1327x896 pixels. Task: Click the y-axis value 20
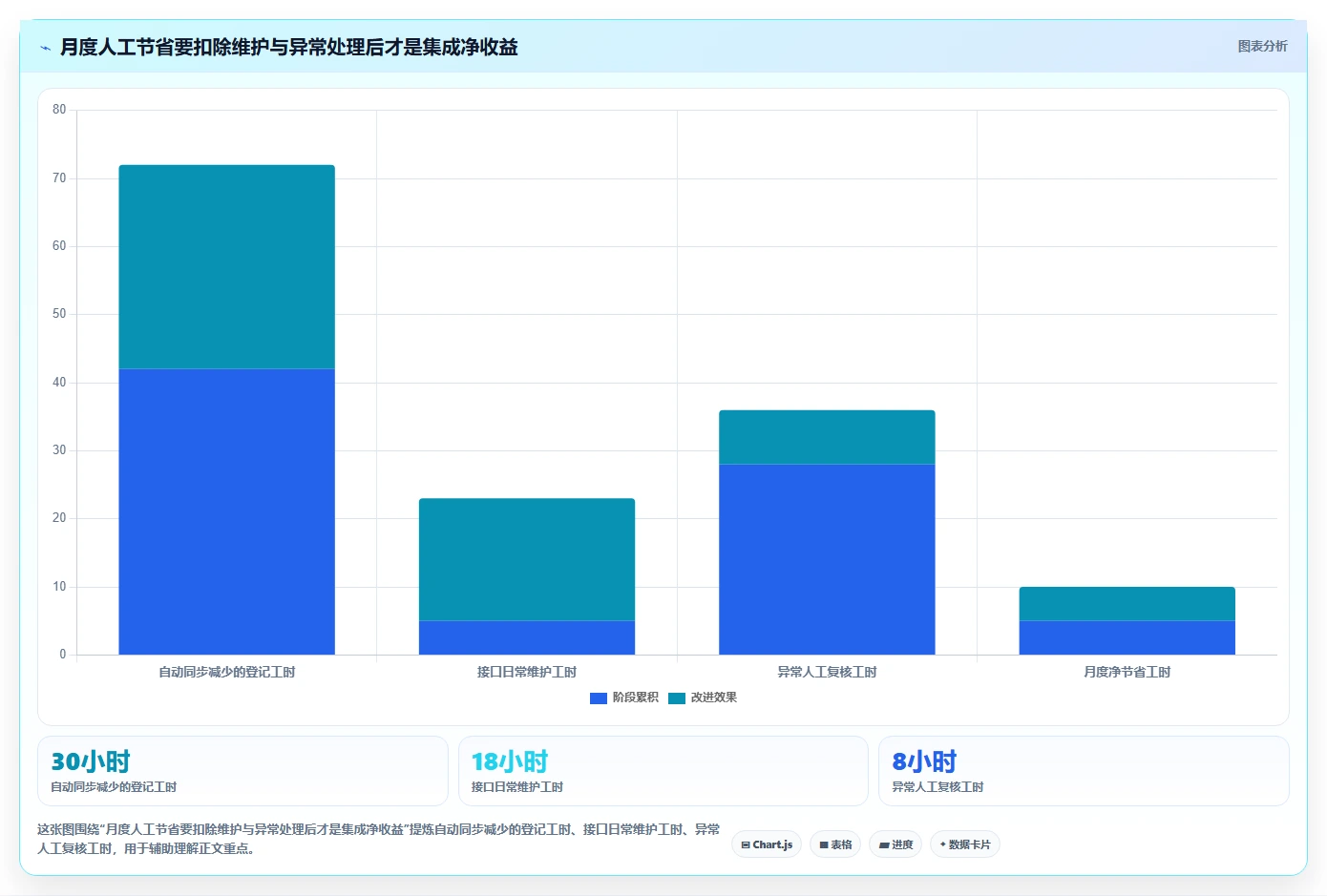tap(59, 518)
